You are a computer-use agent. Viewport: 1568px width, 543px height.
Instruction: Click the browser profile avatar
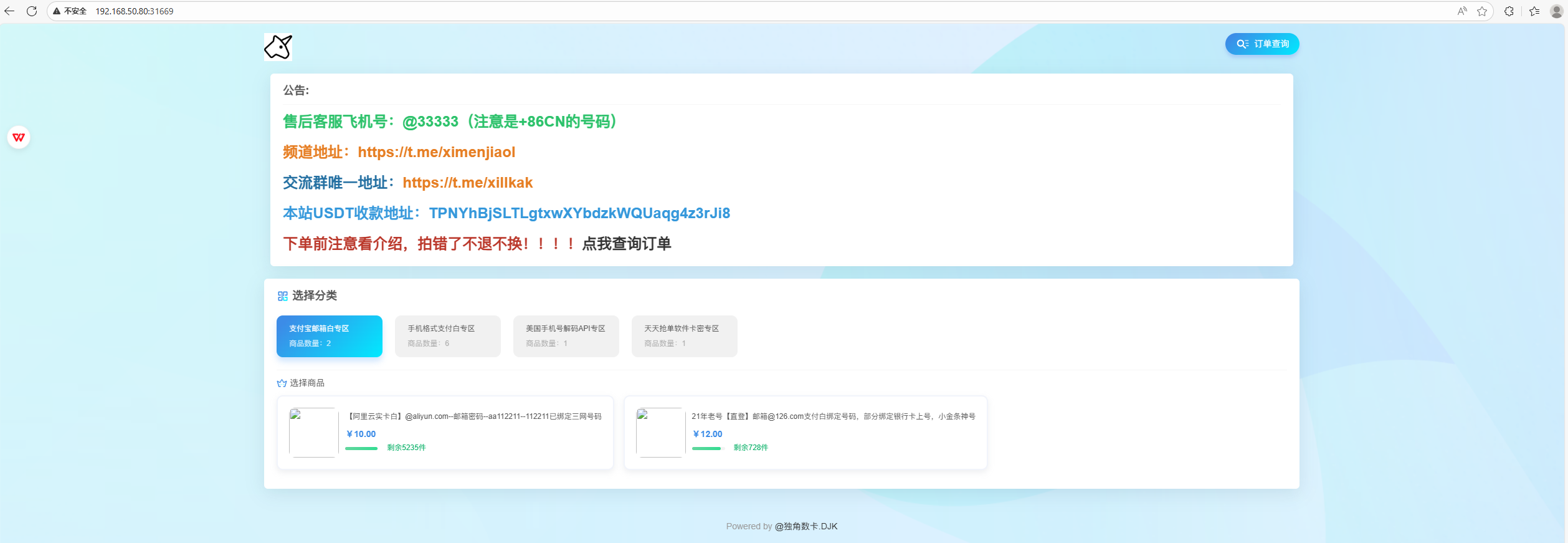point(1556,11)
